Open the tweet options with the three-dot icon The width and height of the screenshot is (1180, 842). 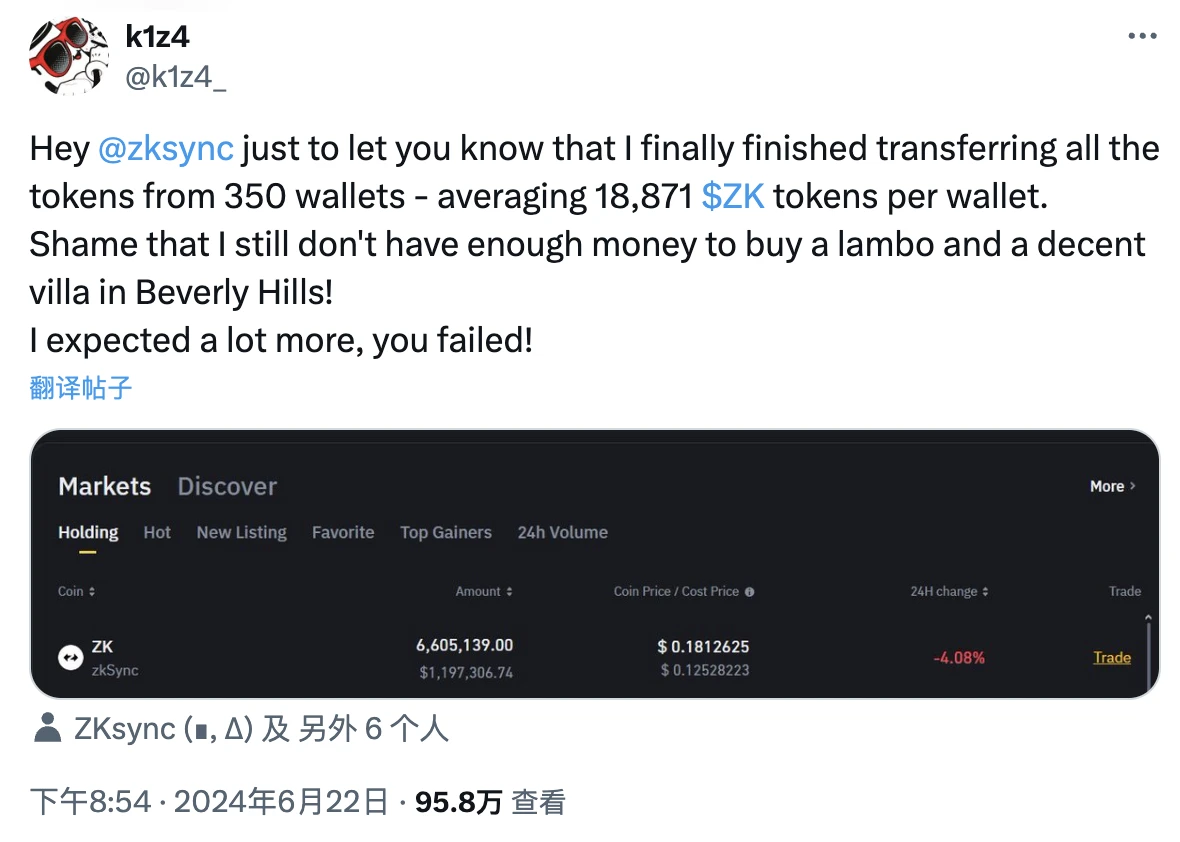coord(1141,35)
